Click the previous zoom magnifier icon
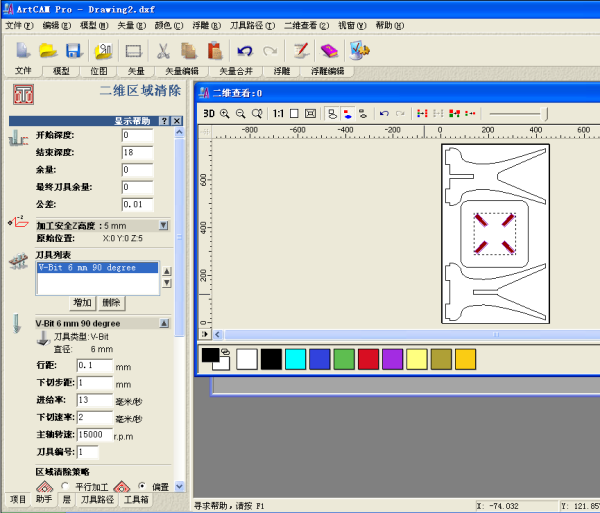Viewport: 600px width, 513px height. (x=257, y=114)
